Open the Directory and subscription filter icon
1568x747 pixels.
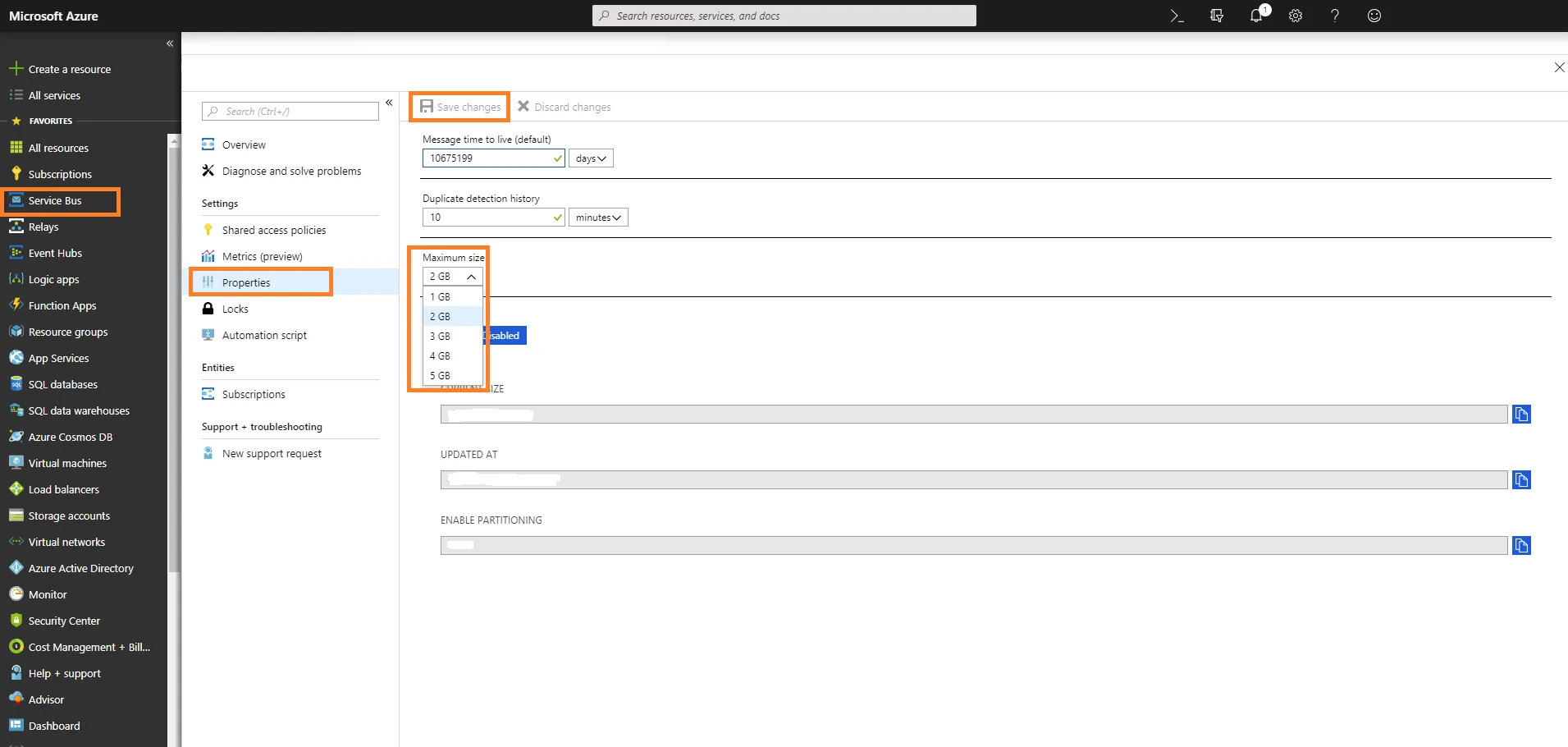tap(1217, 16)
